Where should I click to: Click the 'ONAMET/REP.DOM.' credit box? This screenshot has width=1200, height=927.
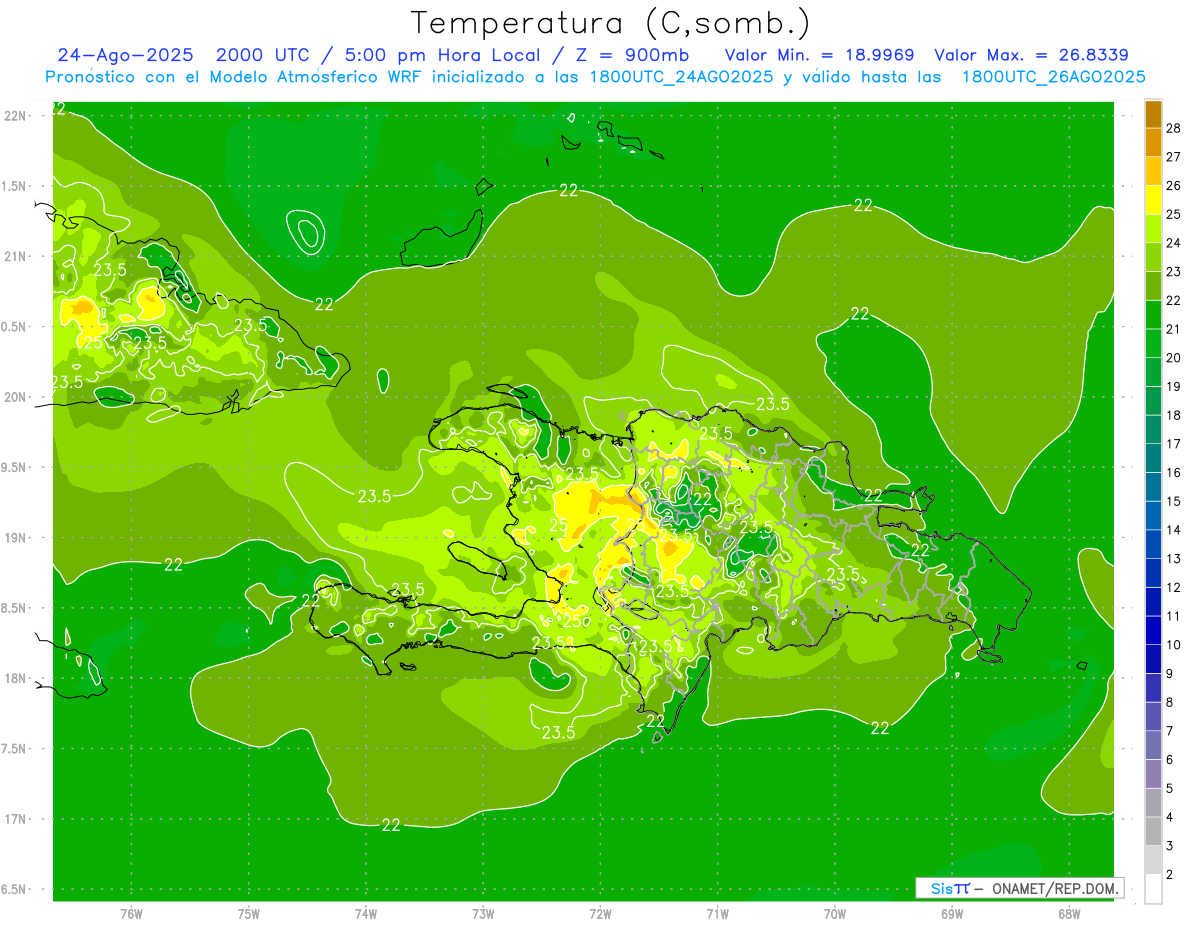point(1019,888)
